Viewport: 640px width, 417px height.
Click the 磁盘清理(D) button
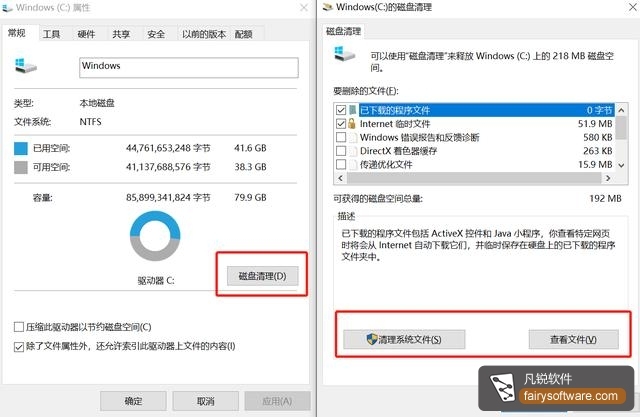[262, 276]
